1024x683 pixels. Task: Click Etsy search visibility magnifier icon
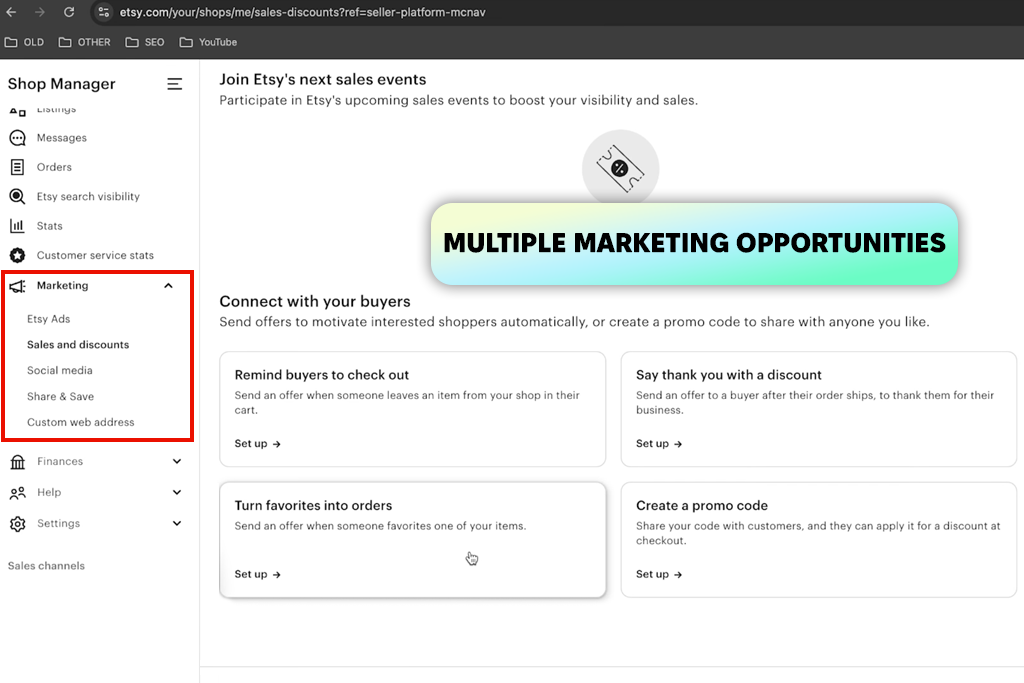(x=18, y=197)
